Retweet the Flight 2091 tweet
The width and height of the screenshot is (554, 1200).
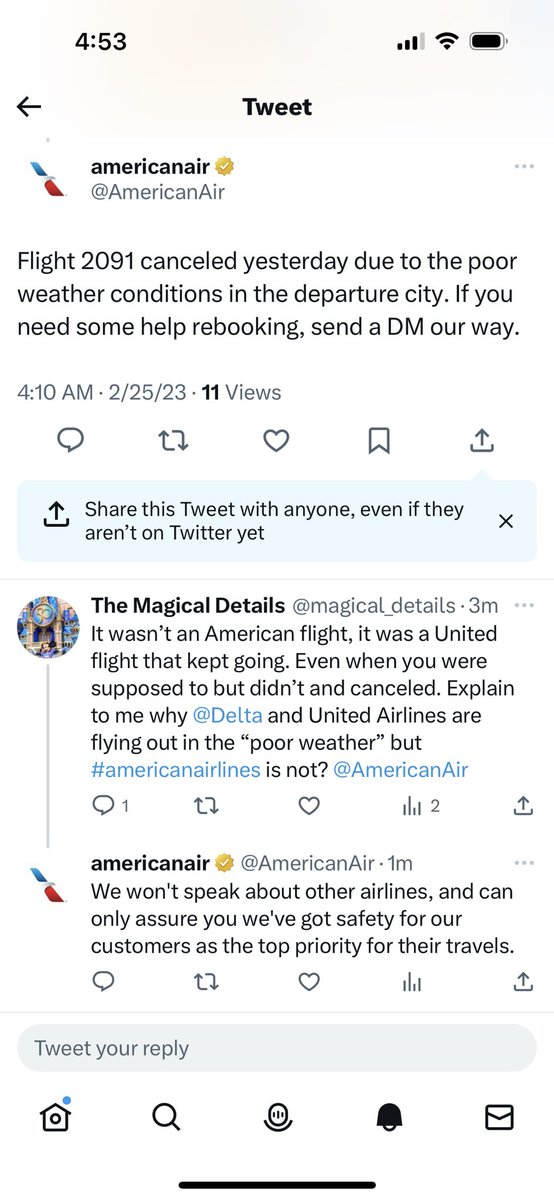[x=173, y=440]
